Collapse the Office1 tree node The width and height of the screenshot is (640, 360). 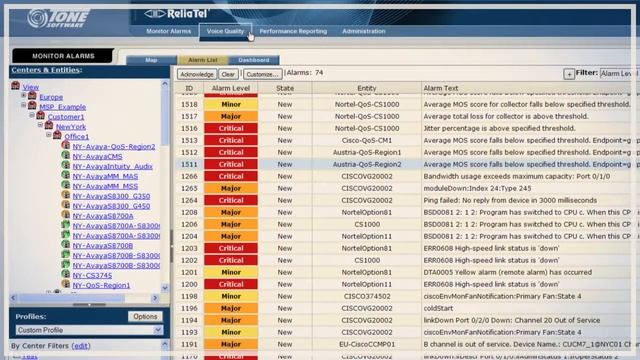(49, 135)
